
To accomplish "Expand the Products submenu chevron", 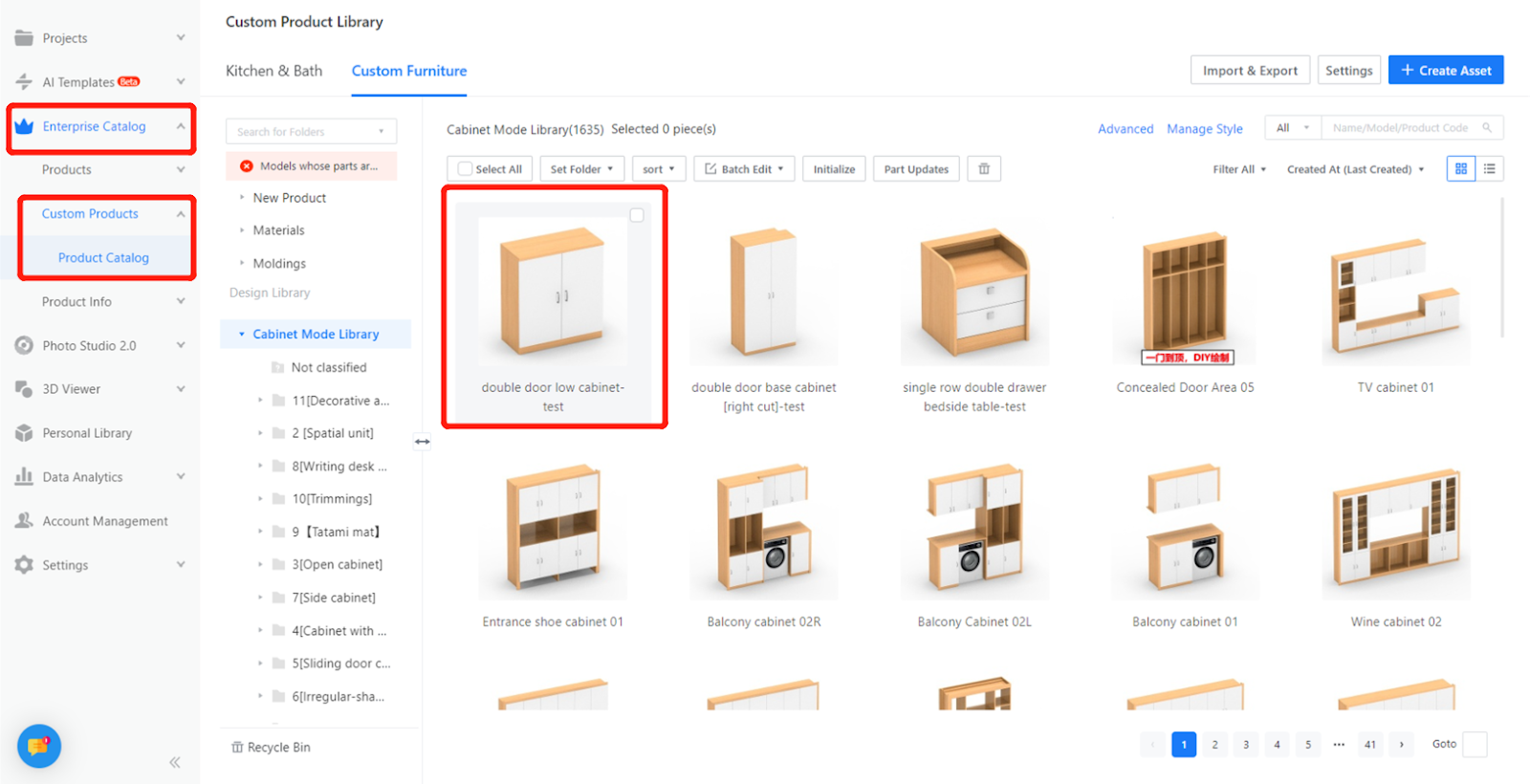I will [x=181, y=170].
